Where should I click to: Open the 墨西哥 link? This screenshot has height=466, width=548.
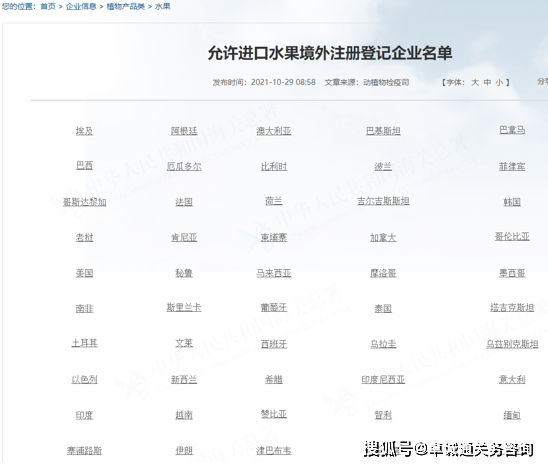click(x=512, y=273)
